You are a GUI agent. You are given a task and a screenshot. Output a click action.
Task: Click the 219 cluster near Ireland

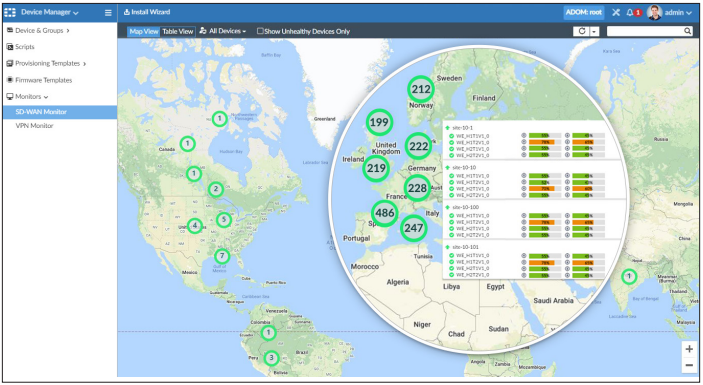coord(376,168)
